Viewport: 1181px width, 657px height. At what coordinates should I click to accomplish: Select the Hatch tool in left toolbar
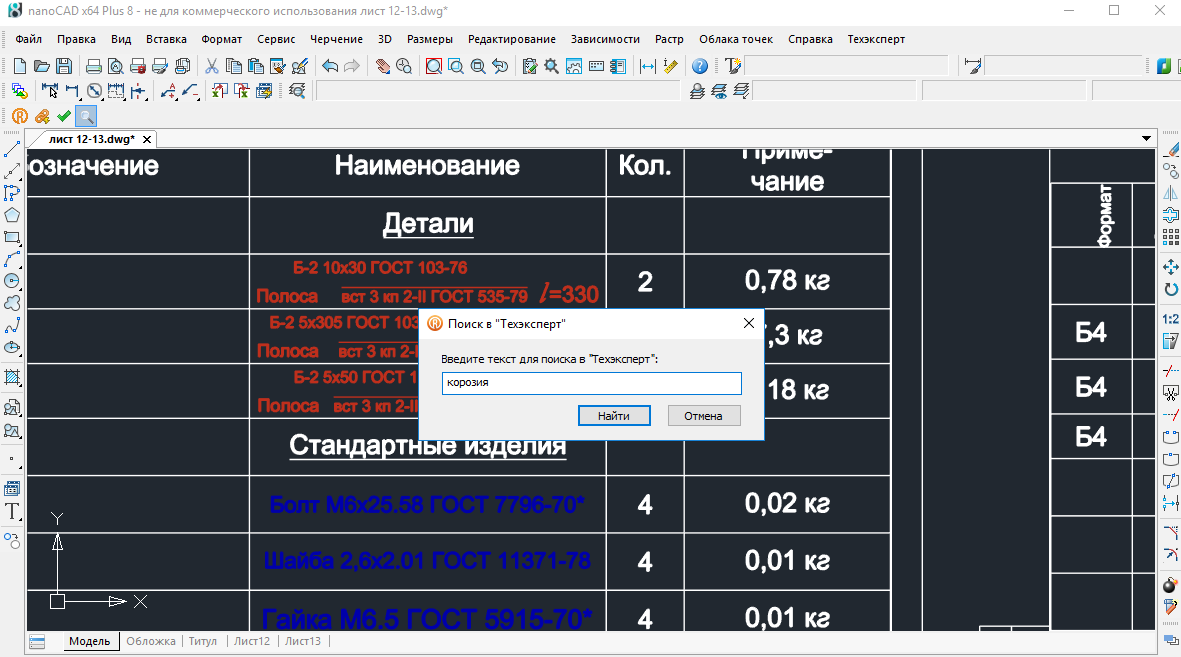pos(12,378)
